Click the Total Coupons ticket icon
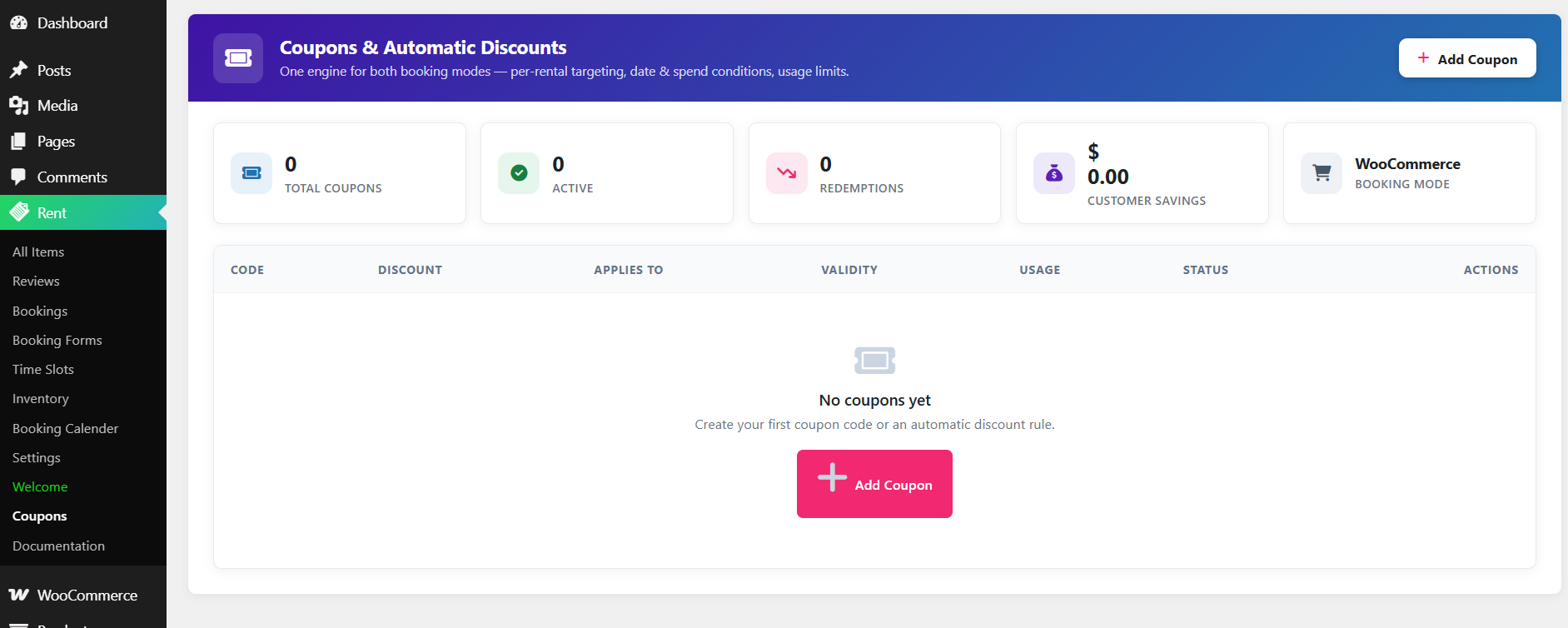Screen dimensions: 1568x628 point(251,173)
